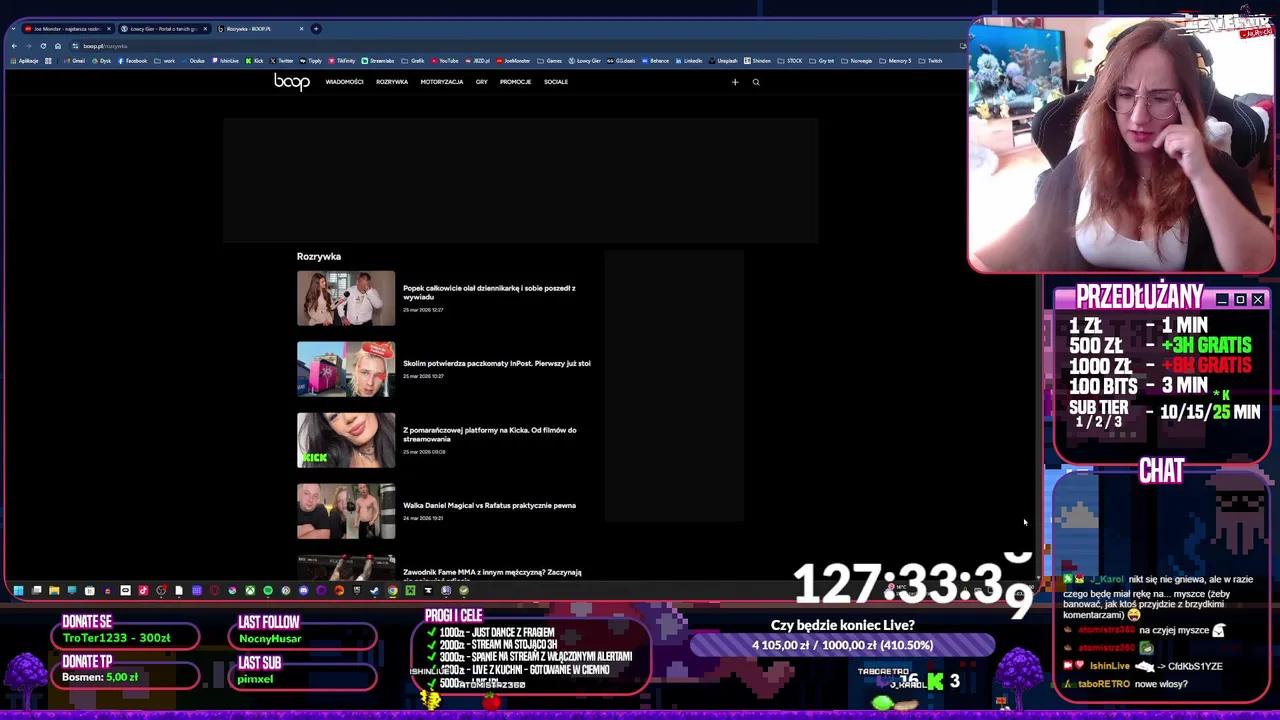Open SOCIALE menu on boop
1280x720 pixels.
pos(556,82)
